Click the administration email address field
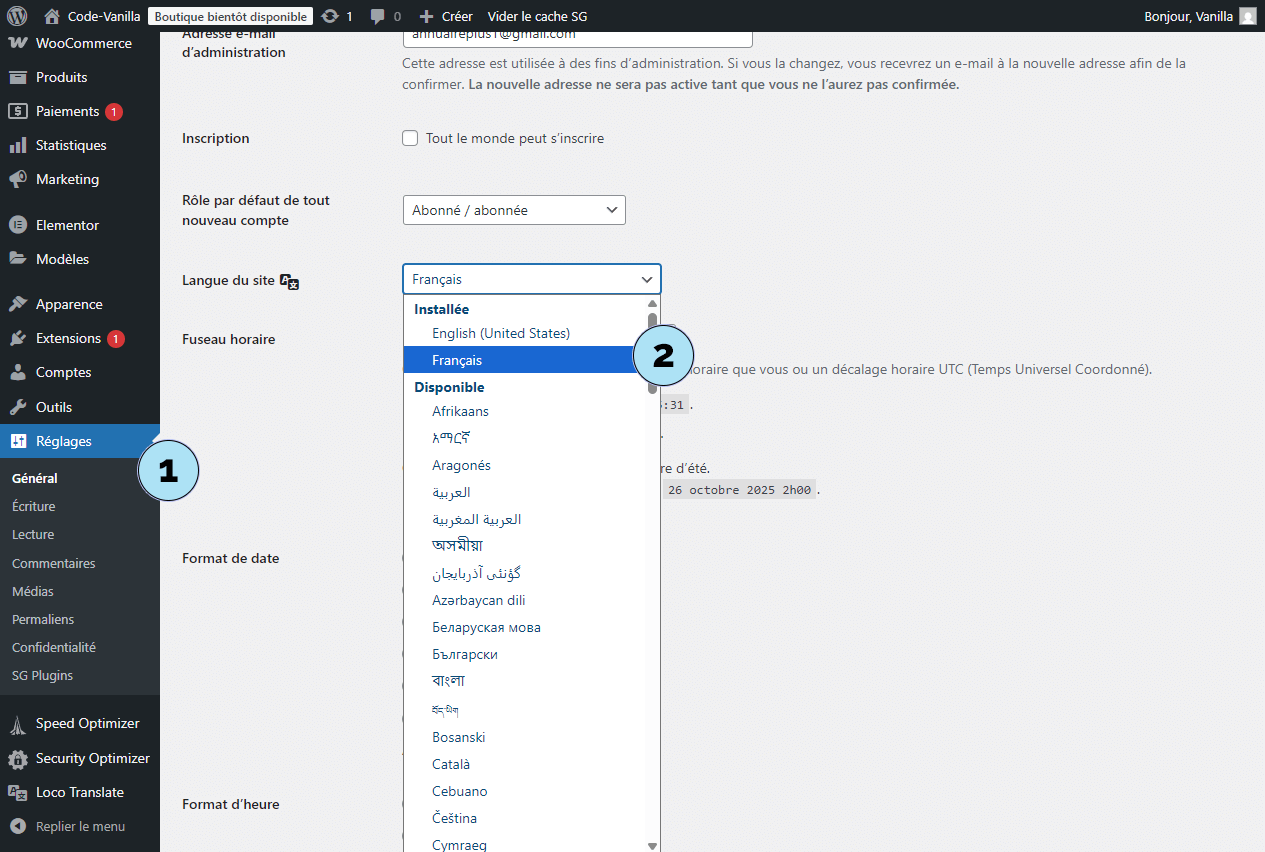This screenshot has height=852, width=1265. [x=577, y=36]
